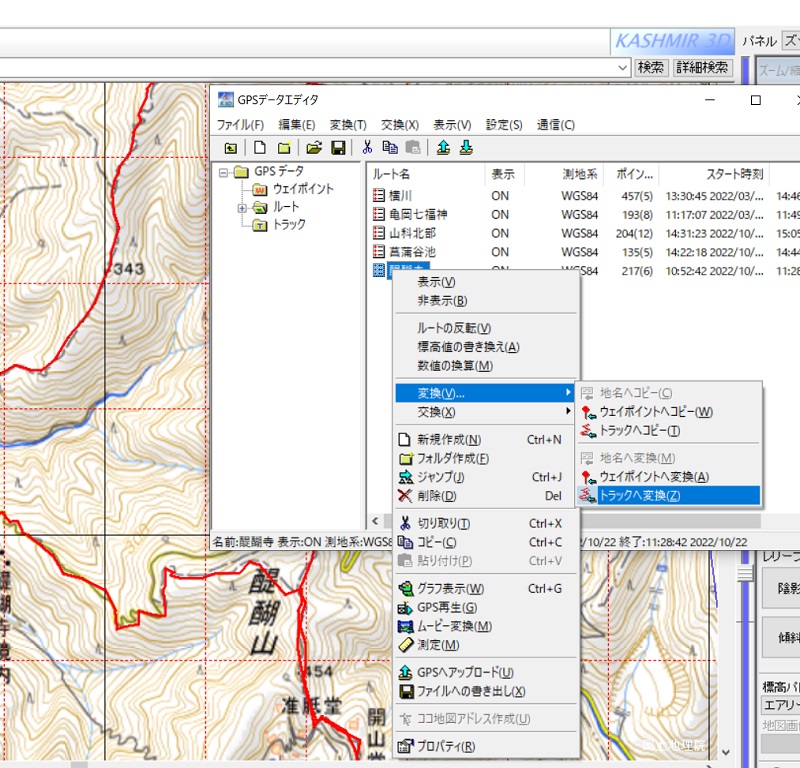Screen dimensions: 800x768
Task: Choose ルートの反転 in the context menu
Action: (487, 328)
